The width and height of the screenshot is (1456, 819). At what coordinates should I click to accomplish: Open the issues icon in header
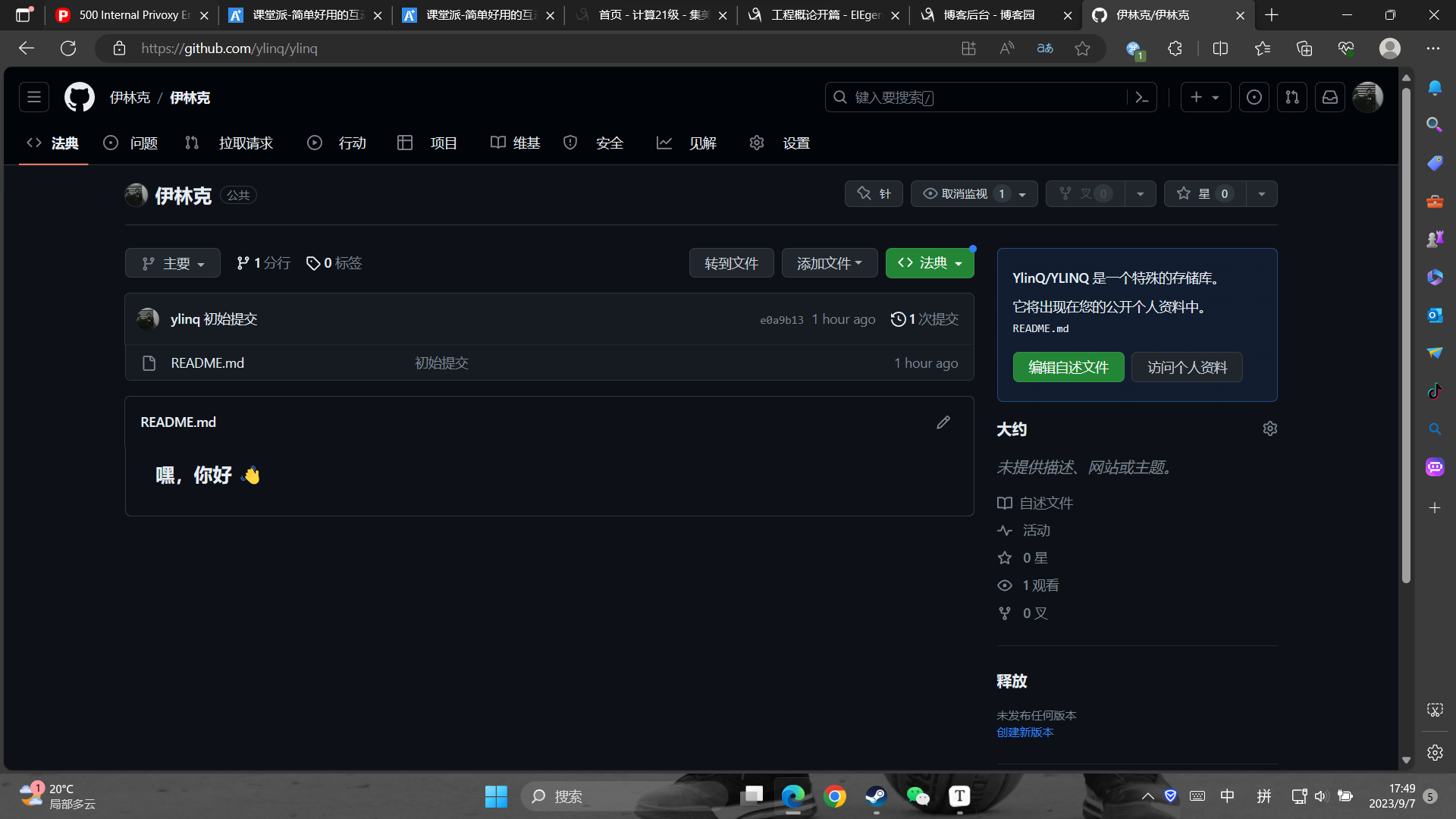(1254, 97)
